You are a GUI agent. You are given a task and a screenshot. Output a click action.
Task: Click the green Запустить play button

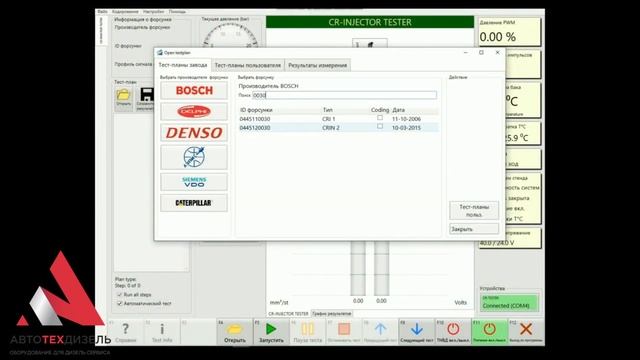coord(271,331)
